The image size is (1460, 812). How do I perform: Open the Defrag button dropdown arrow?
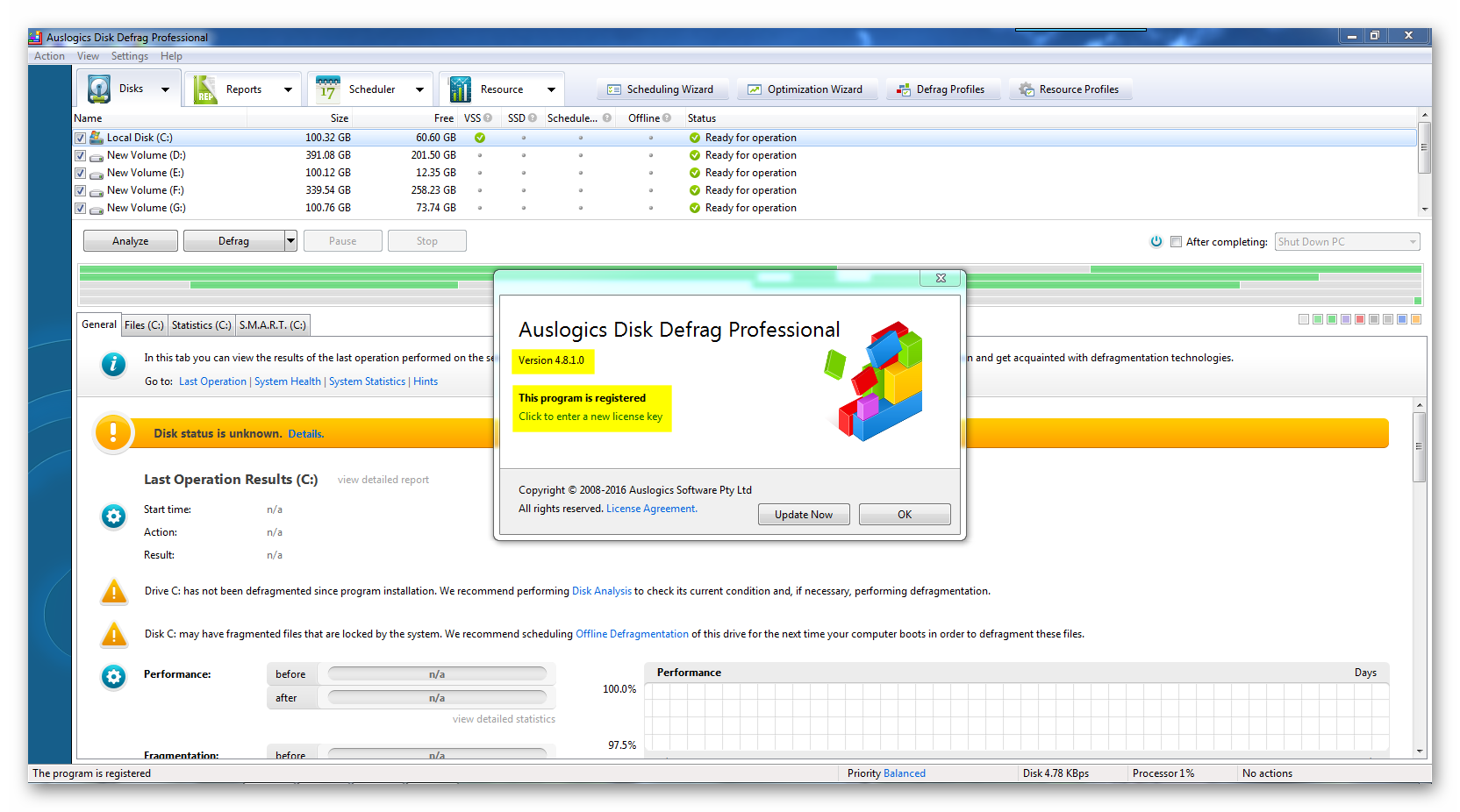pos(290,240)
